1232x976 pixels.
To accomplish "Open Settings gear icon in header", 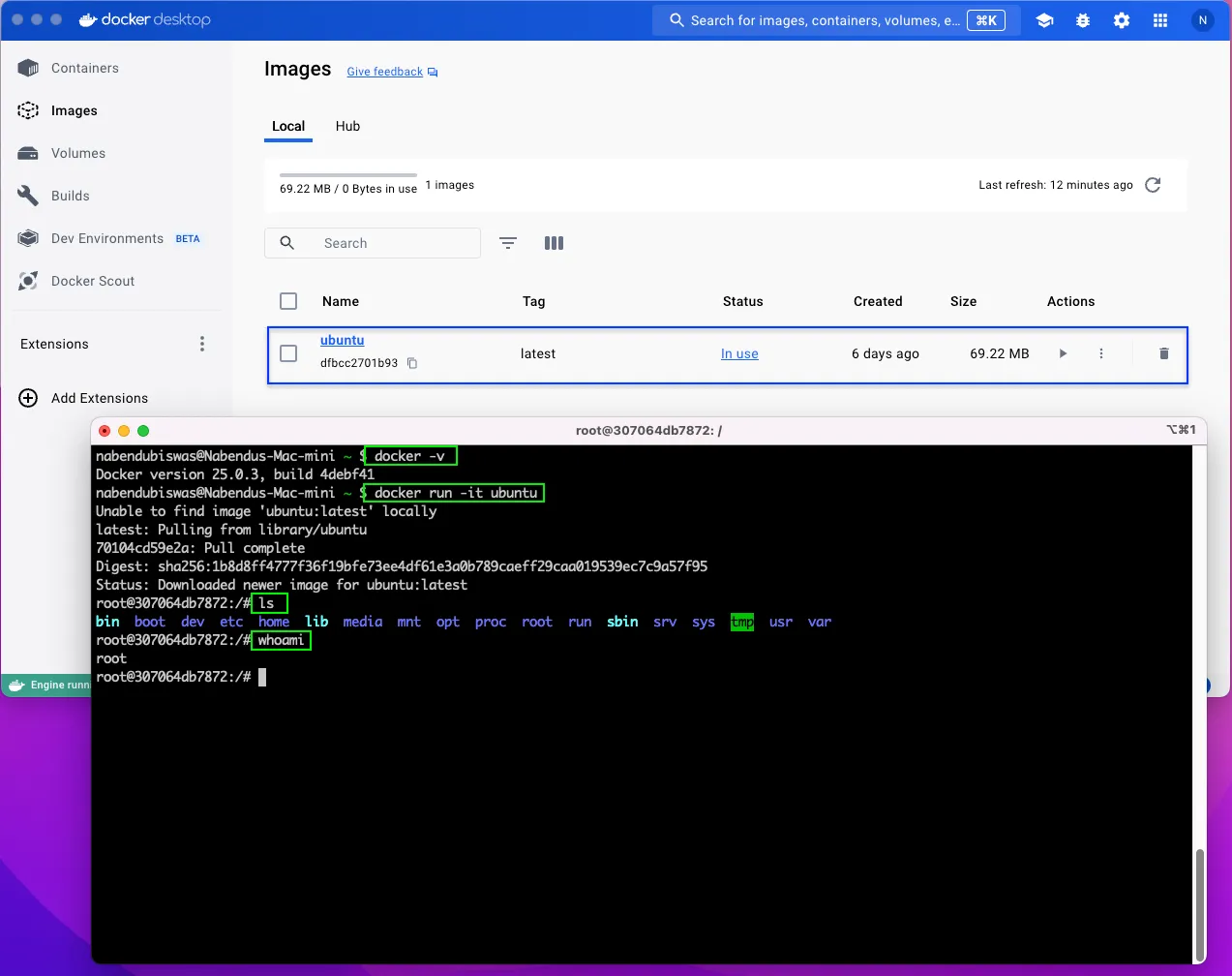I will pyautogui.click(x=1122, y=20).
